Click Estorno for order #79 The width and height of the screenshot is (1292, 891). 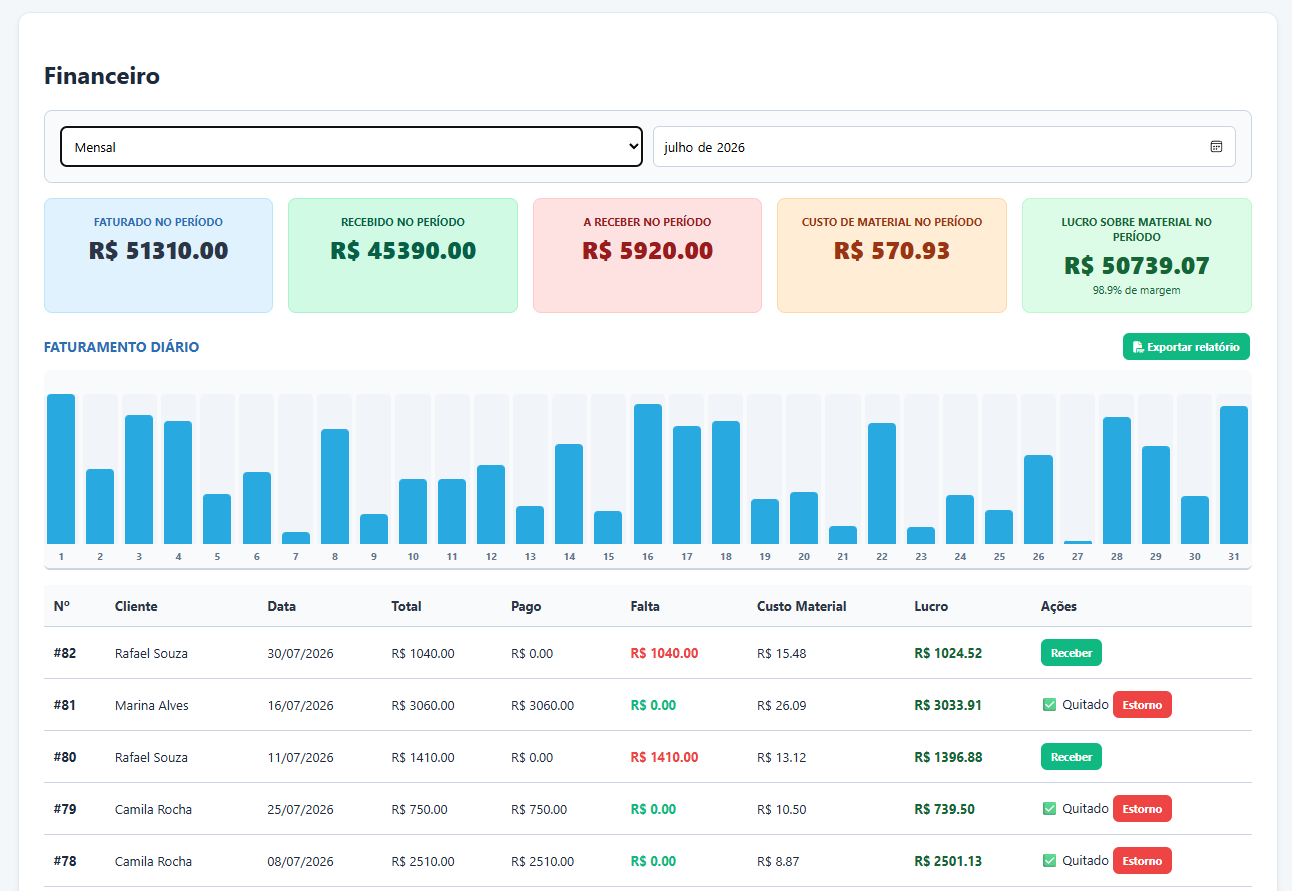click(1142, 809)
